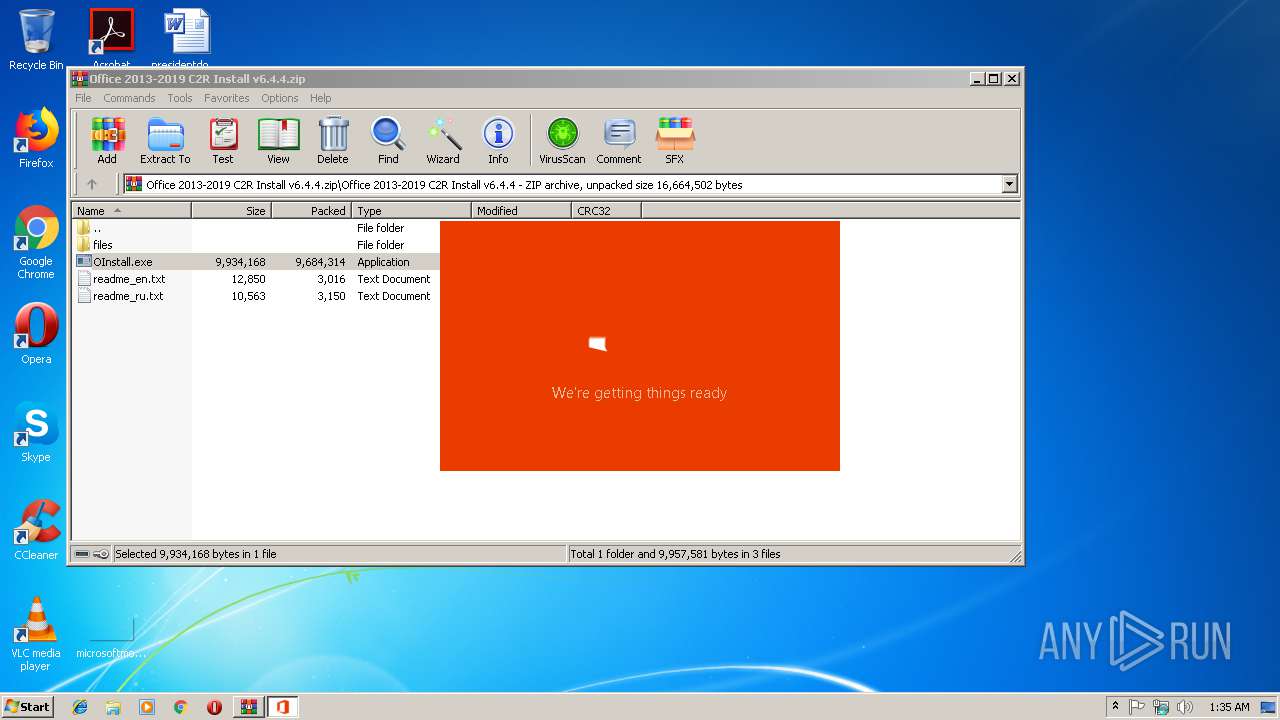This screenshot has height=720, width=1280.
Task: Sort by Size column header
Action: (x=231, y=211)
